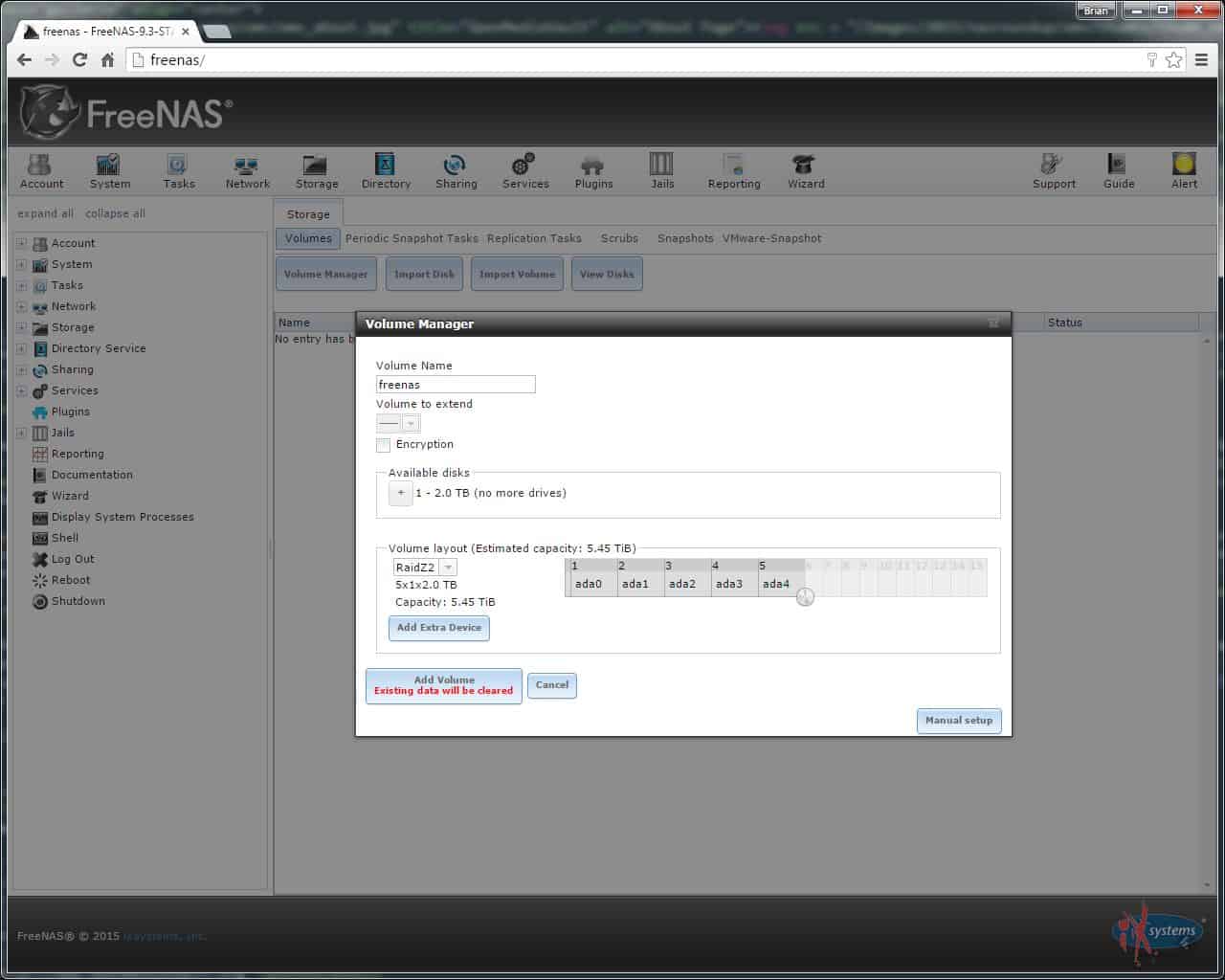
Task: Open the Network toolbar icon
Action: point(247,171)
